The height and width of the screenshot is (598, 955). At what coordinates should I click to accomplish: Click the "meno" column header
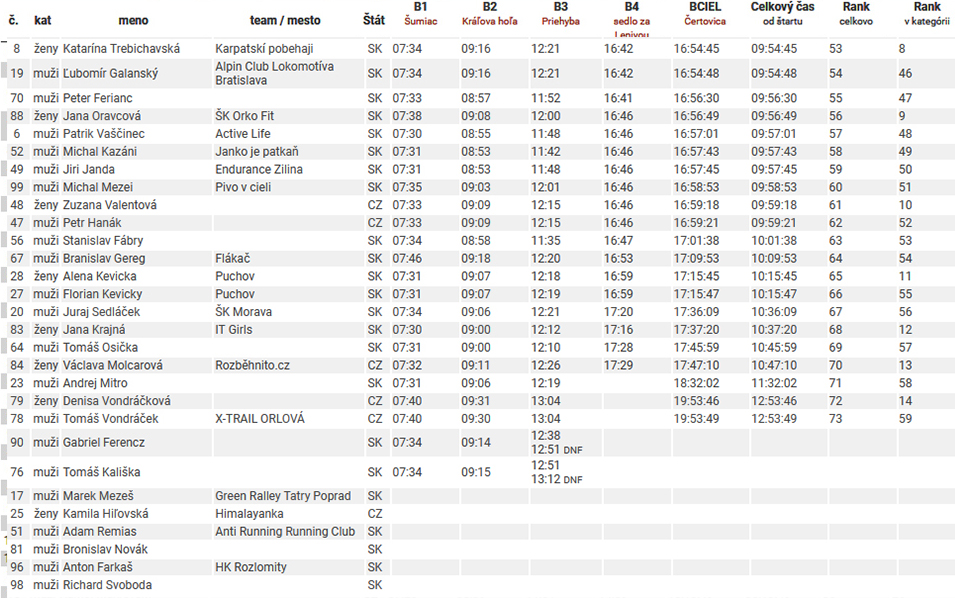point(133,20)
